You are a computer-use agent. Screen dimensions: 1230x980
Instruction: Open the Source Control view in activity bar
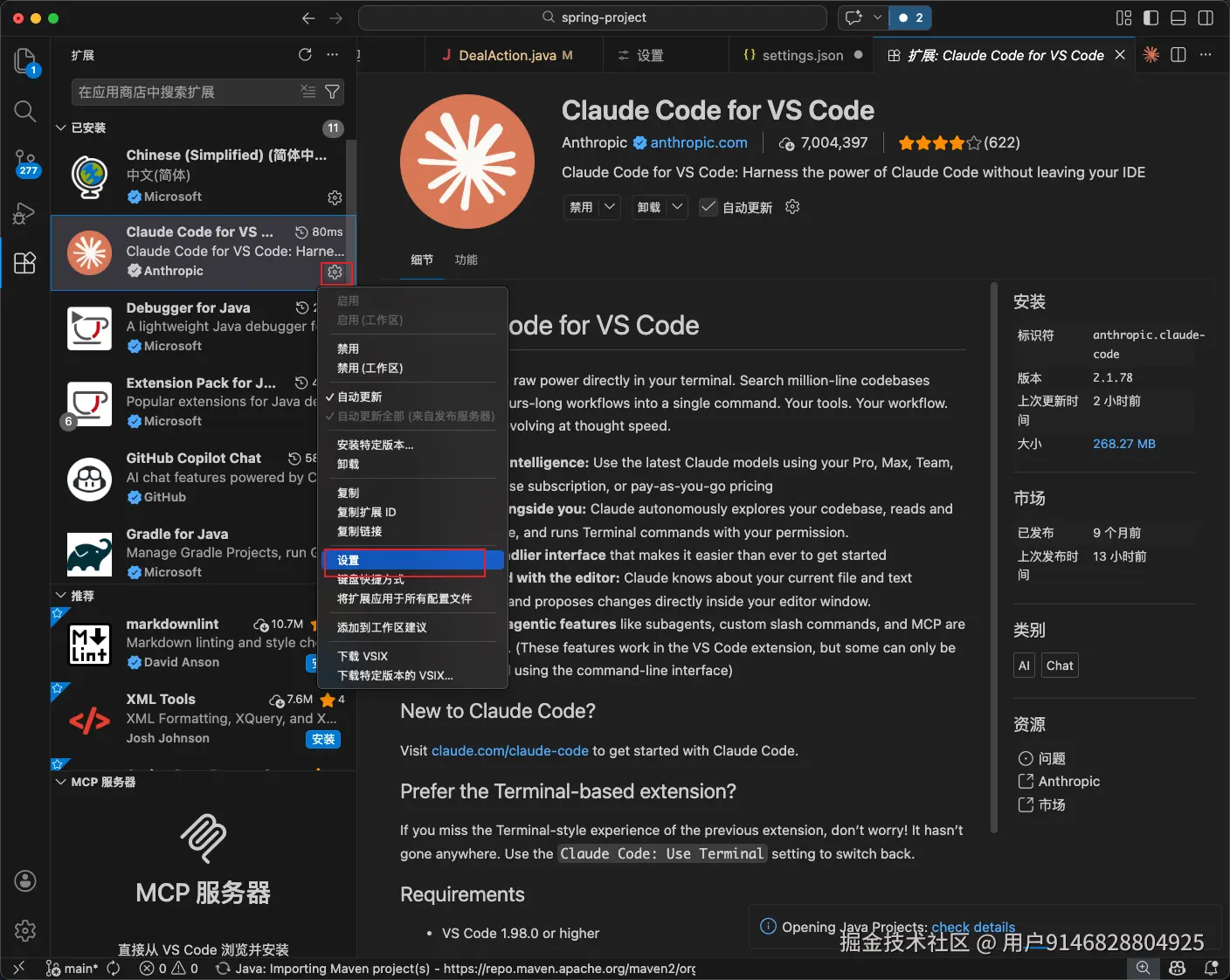click(24, 162)
